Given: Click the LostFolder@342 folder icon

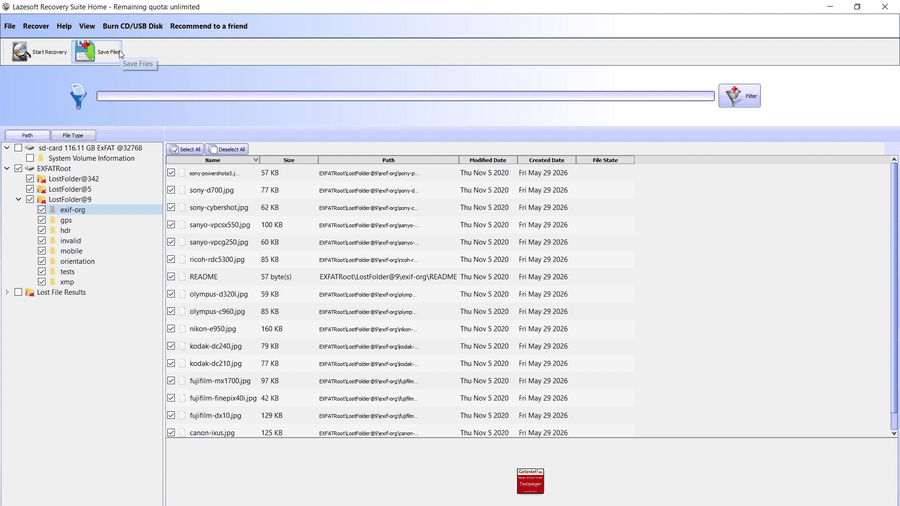Looking at the screenshot, I should [41, 179].
